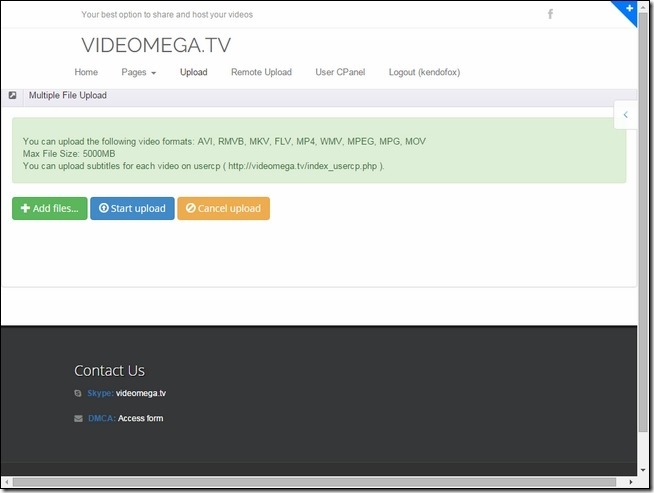The image size is (654, 493).
Task: Click the Cancel upload button
Action: (224, 208)
